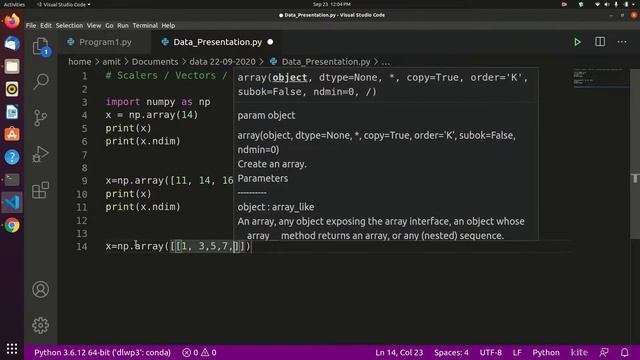This screenshot has width=640, height=360.
Task: Select Python 3.6.12 interpreter in status bar
Action: 102,352
